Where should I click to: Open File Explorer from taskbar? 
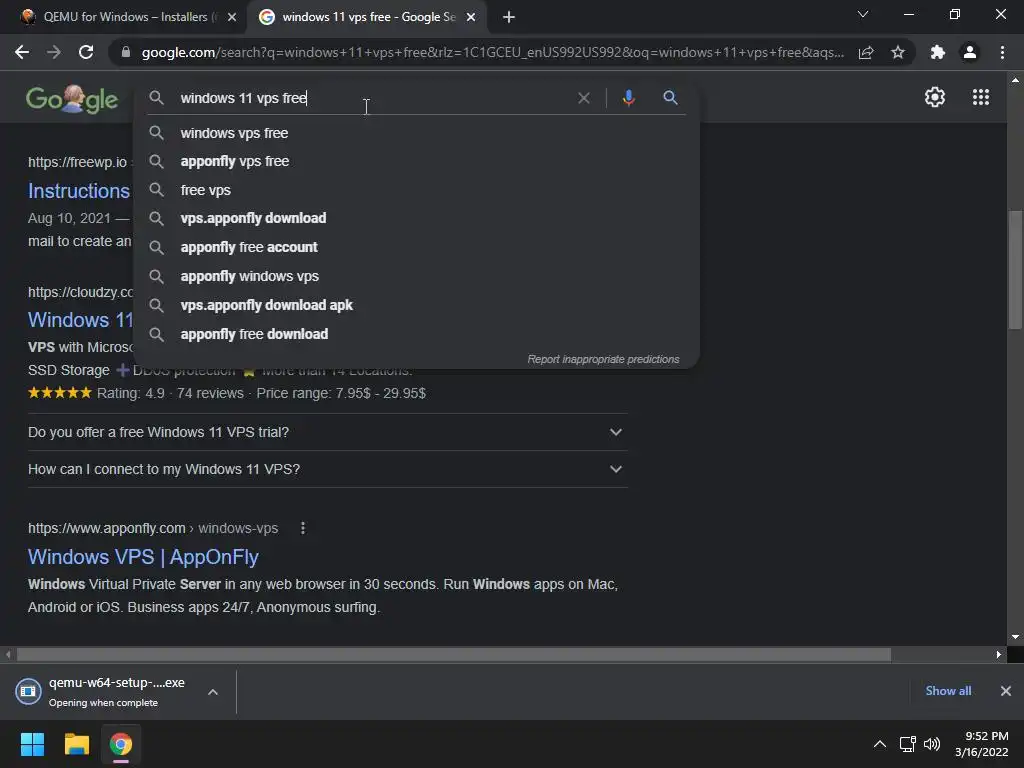[76, 744]
